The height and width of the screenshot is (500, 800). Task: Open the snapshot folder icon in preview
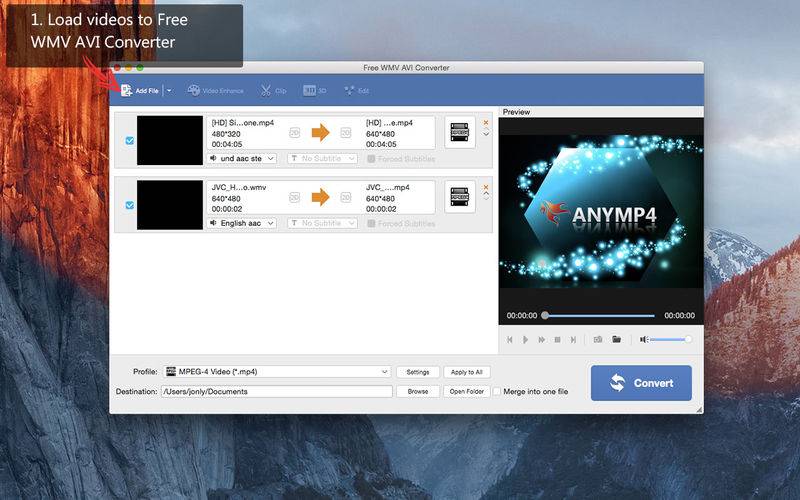point(617,340)
